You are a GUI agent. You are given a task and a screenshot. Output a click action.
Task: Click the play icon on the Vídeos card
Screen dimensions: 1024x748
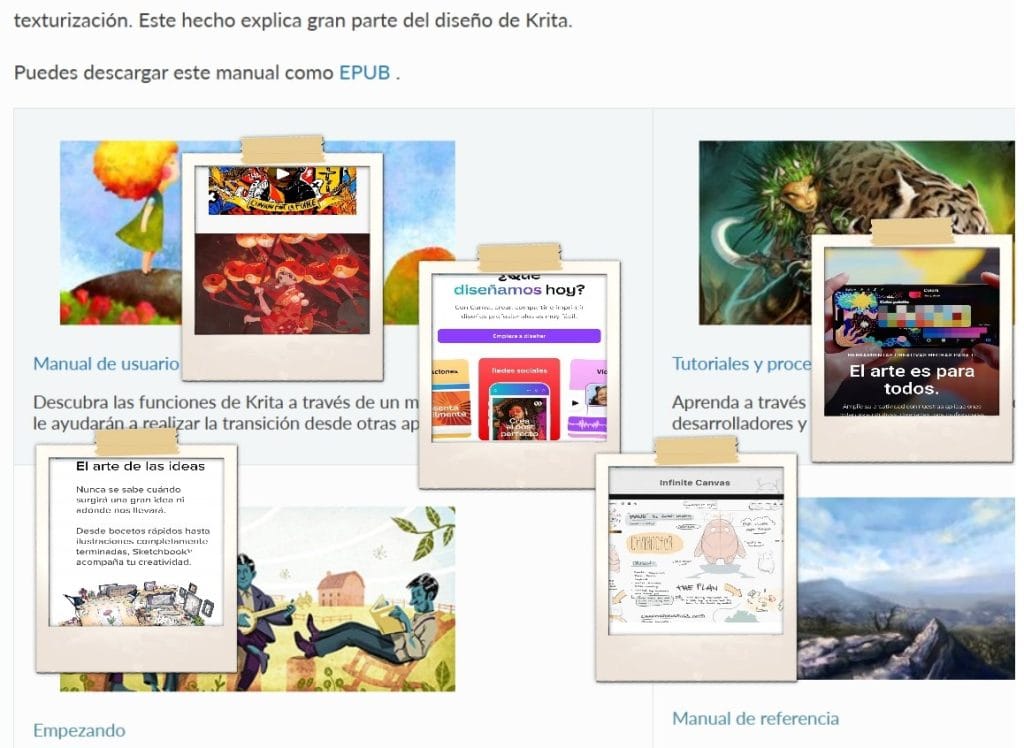574,402
